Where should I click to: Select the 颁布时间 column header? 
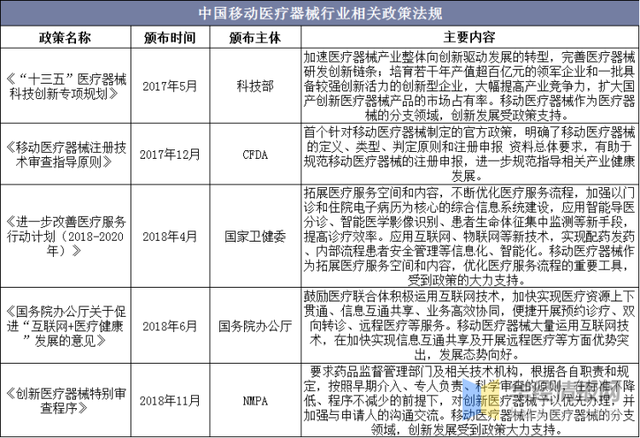[170, 38]
